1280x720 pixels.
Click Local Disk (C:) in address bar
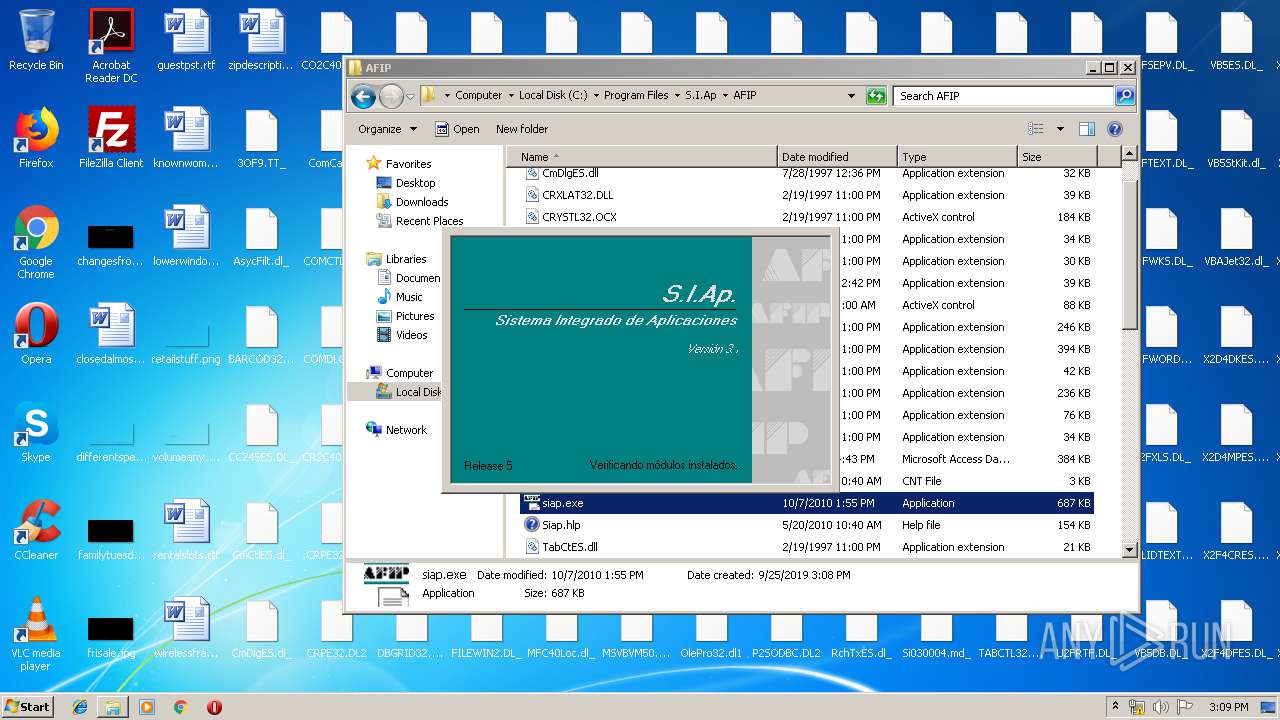click(x=553, y=96)
